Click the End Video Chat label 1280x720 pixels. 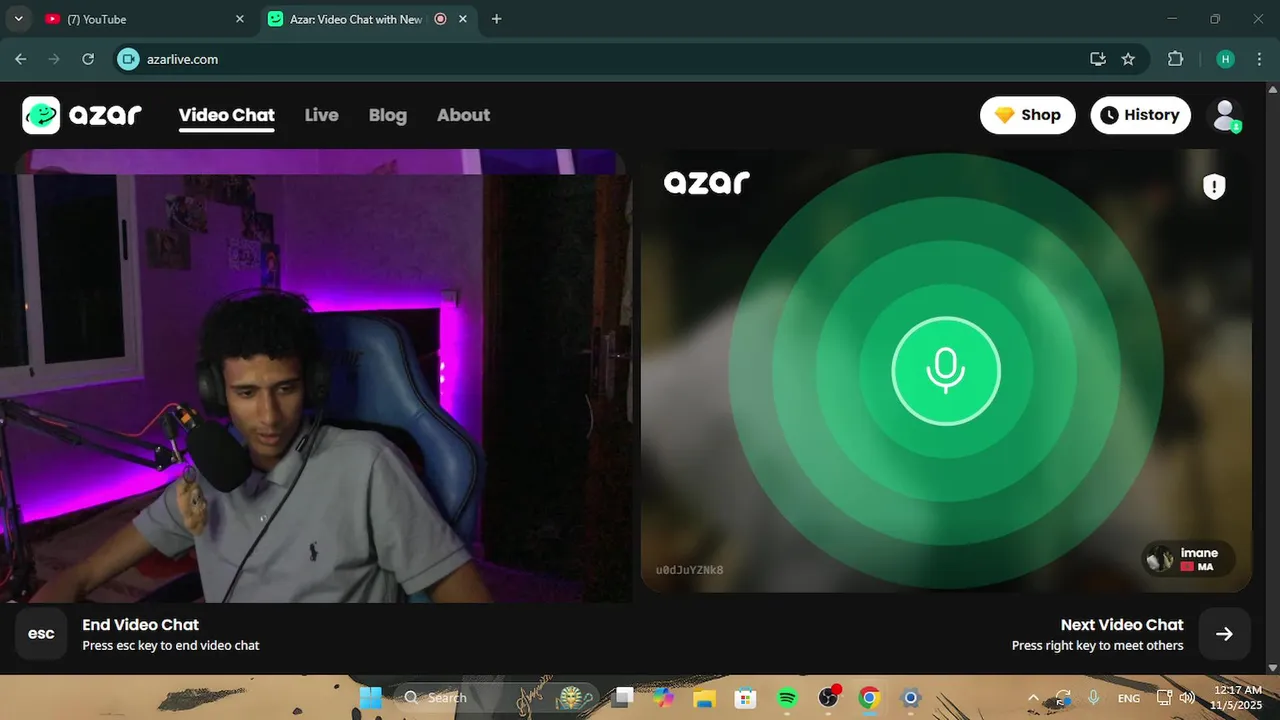(x=140, y=625)
